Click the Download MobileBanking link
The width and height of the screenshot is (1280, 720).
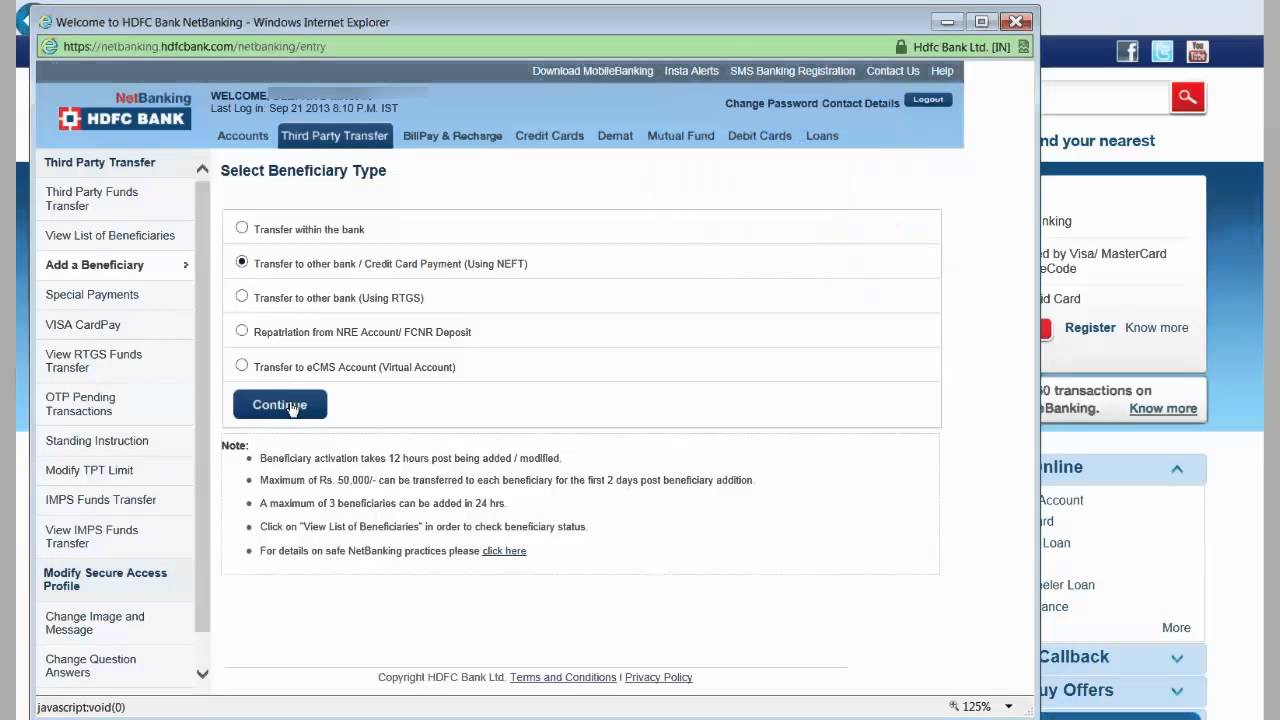coord(592,71)
